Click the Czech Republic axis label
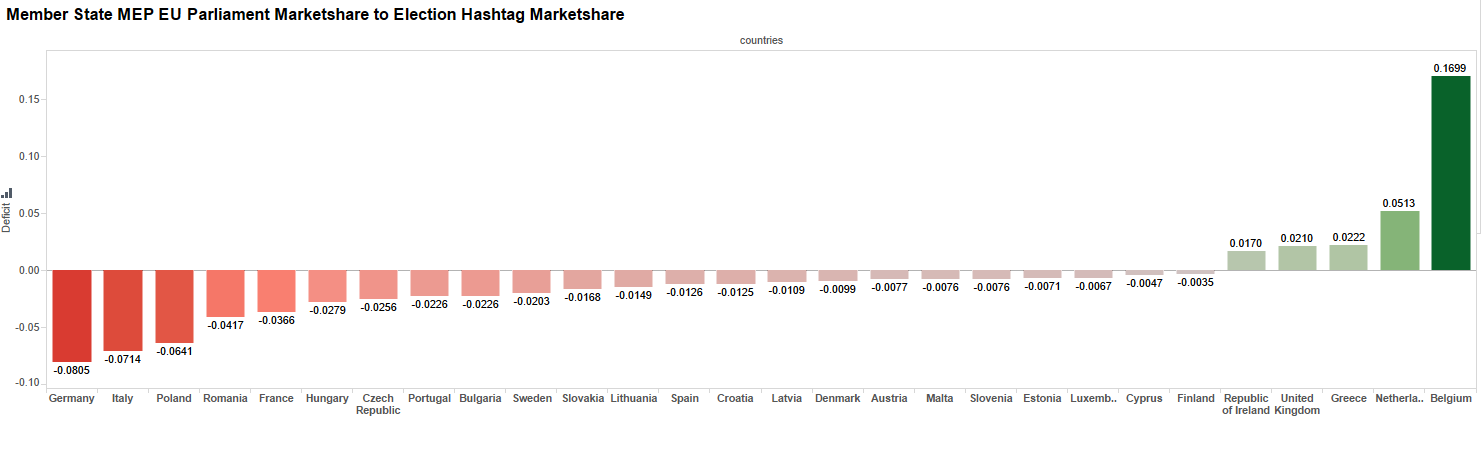This screenshot has height=454, width=1483. (x=378, y=404)
